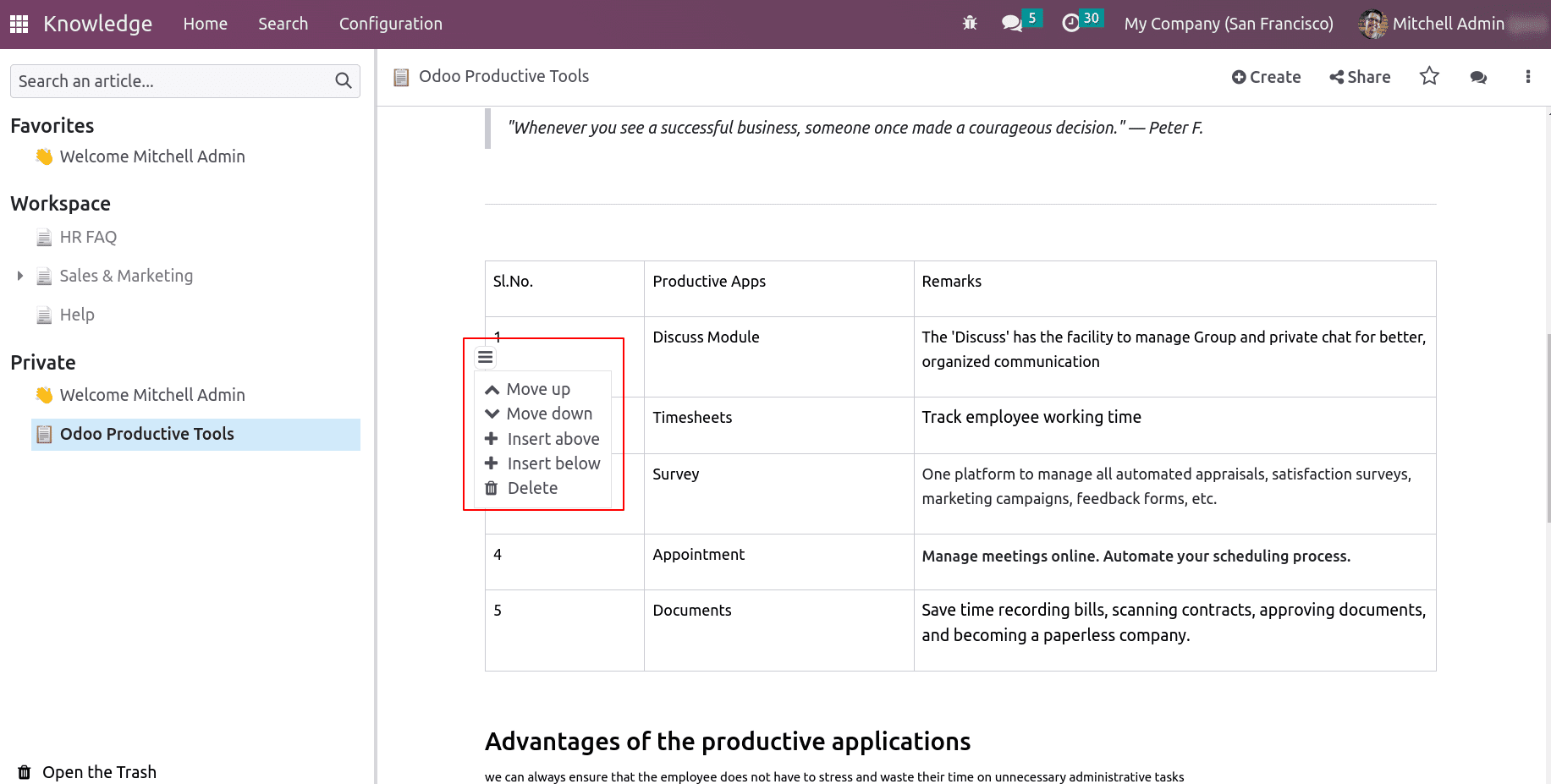Choose Insert below in row menu
Viewport: 1551px width, 784px height.
(x=542, y=463)
